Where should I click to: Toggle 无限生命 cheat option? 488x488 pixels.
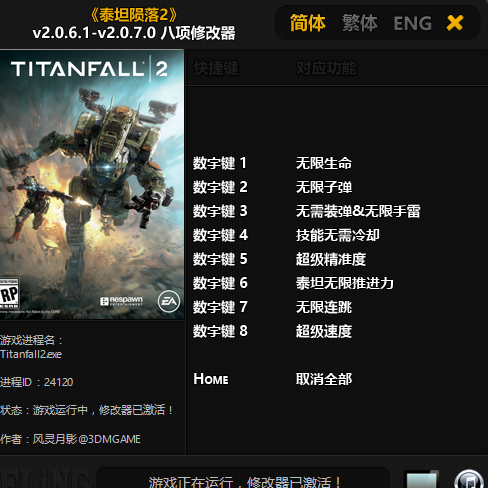[x=324, y=163]
